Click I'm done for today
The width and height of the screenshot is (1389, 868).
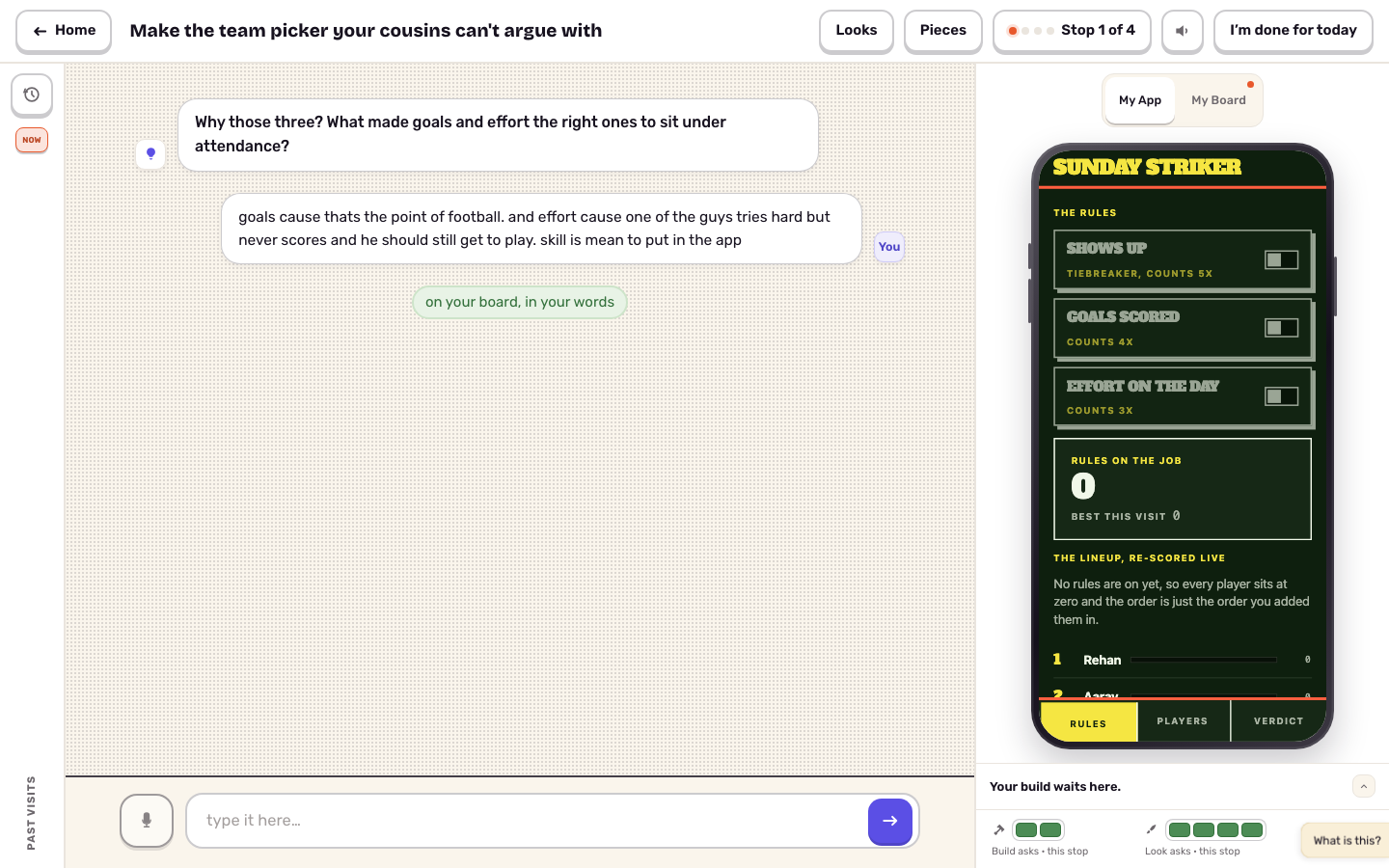[1293, 31]
